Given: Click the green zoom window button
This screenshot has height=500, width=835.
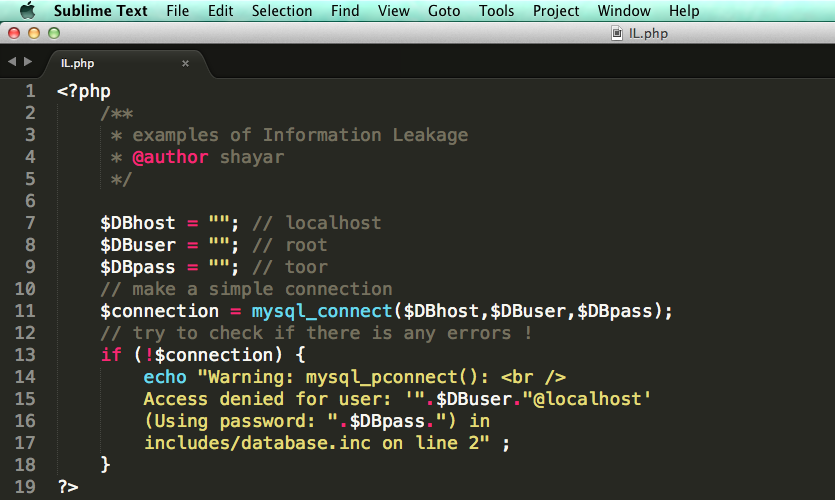Looking at the screenshot, I should coord(54,33).
